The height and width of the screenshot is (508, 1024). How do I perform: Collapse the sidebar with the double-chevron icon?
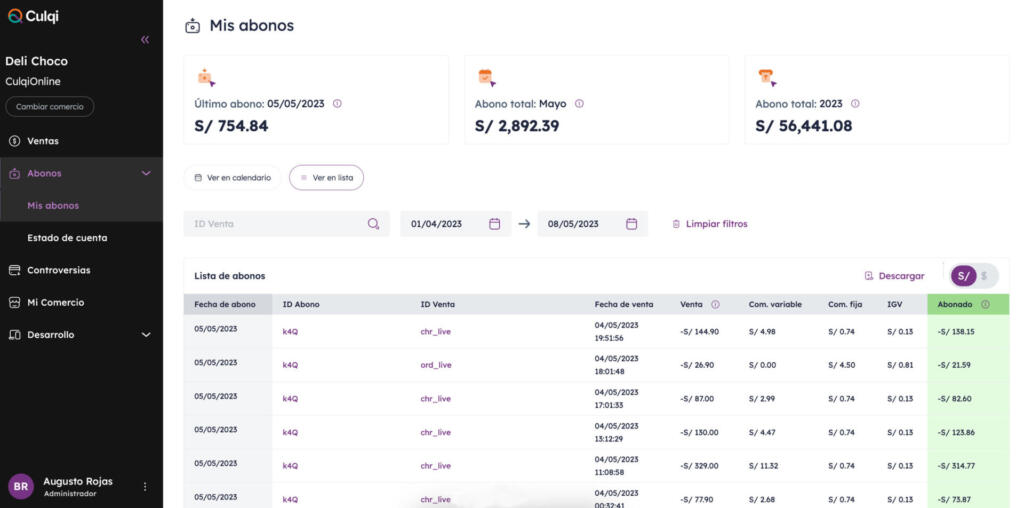click(145, 40)
